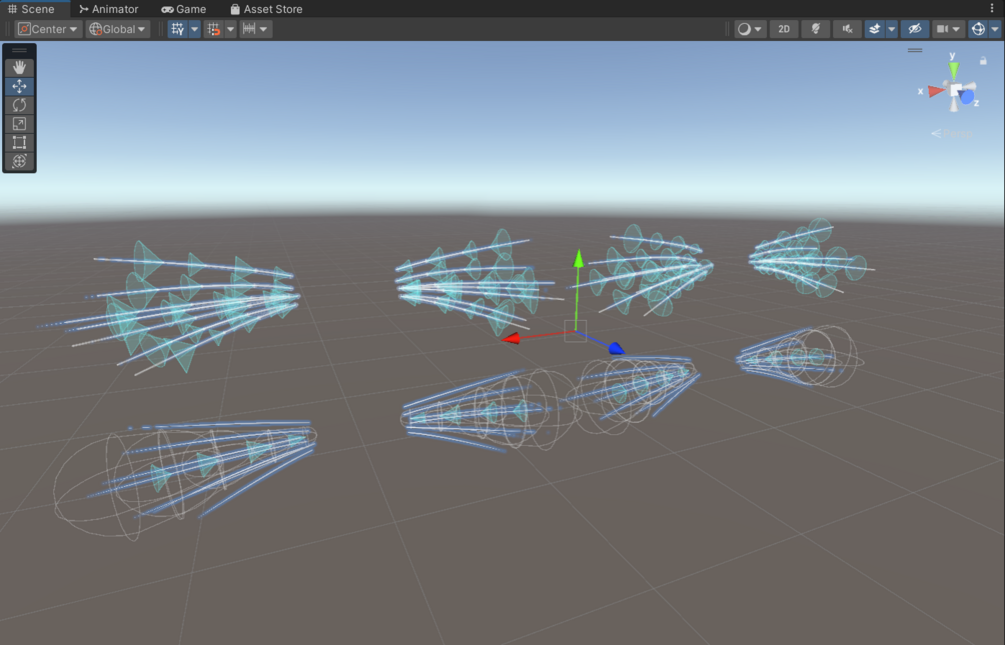Toggle scene lighting lightbulb
The image size is (1005, 645).
coord(815,29)
